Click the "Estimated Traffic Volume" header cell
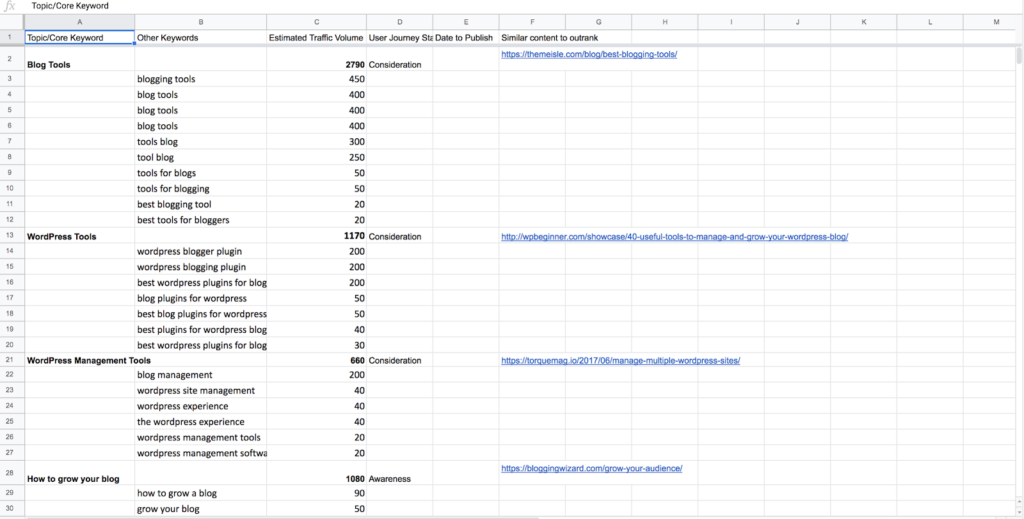This screenshot has height=519, width=1024. click(316, 38)
